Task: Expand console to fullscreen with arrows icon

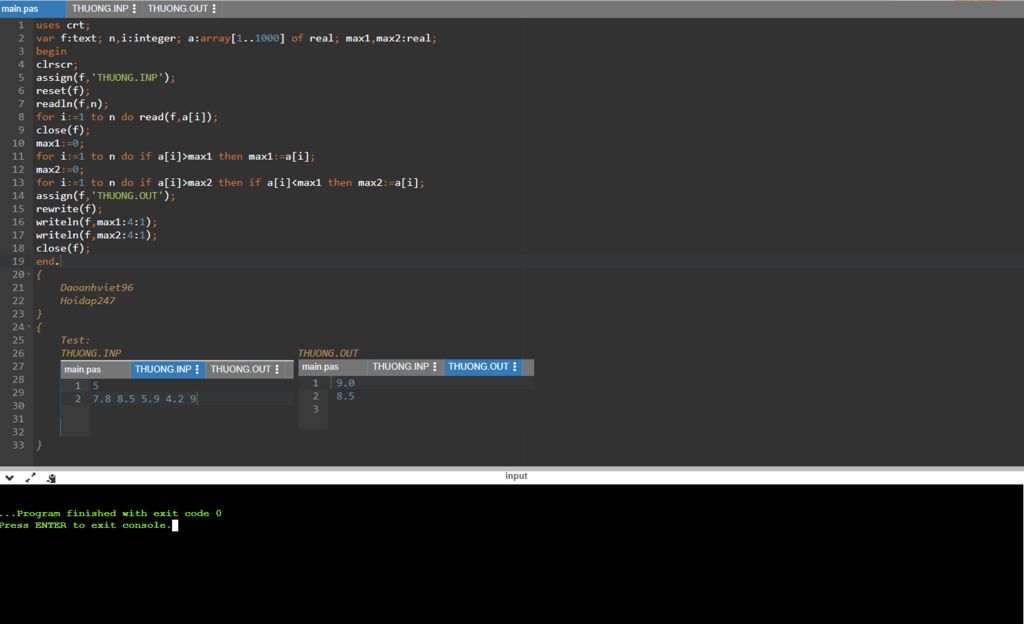Action: point(30,478)
